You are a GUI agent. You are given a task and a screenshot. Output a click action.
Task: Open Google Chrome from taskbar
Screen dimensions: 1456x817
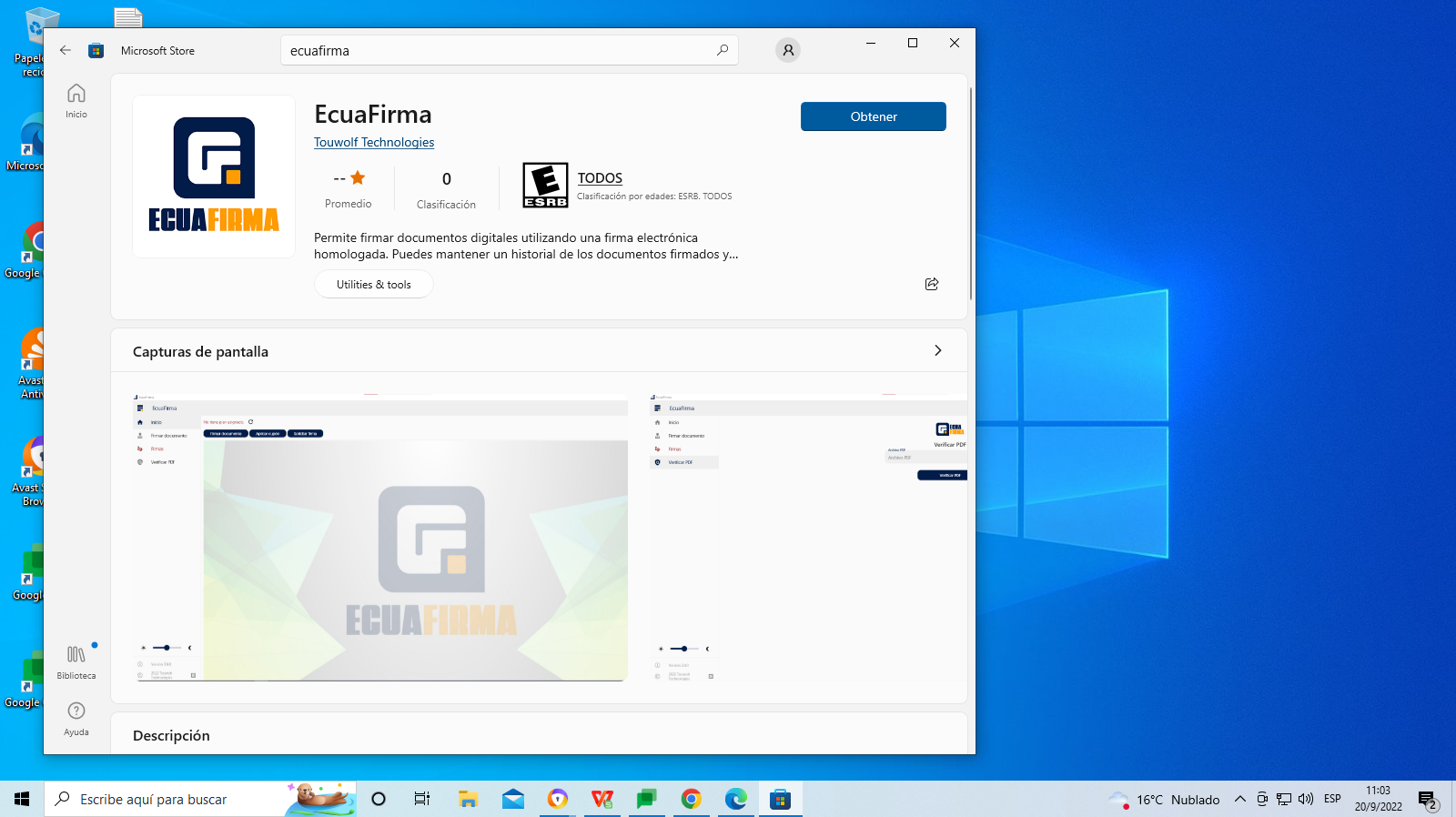(x=692, y=799)
